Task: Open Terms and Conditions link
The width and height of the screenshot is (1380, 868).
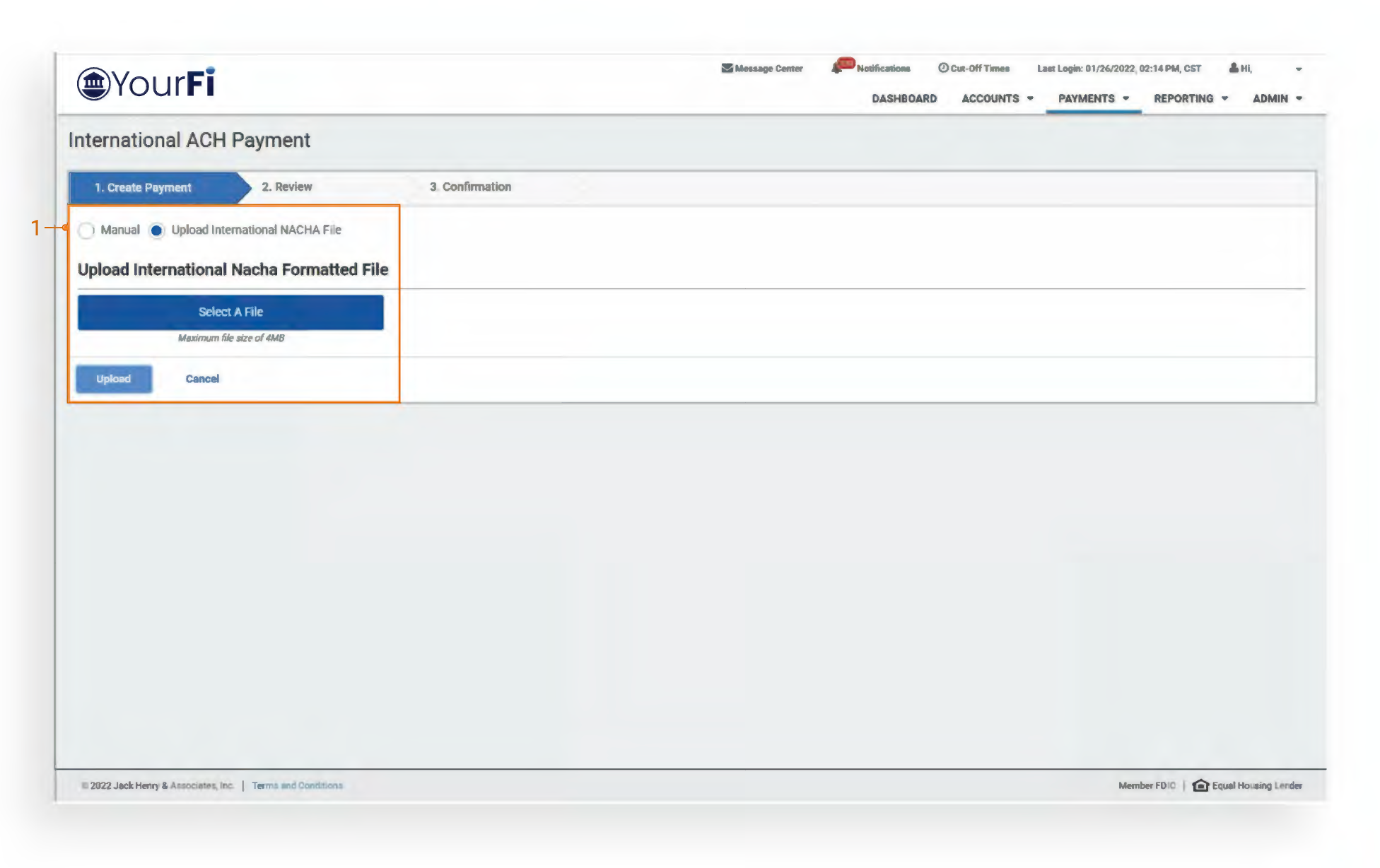Action: 297,785
